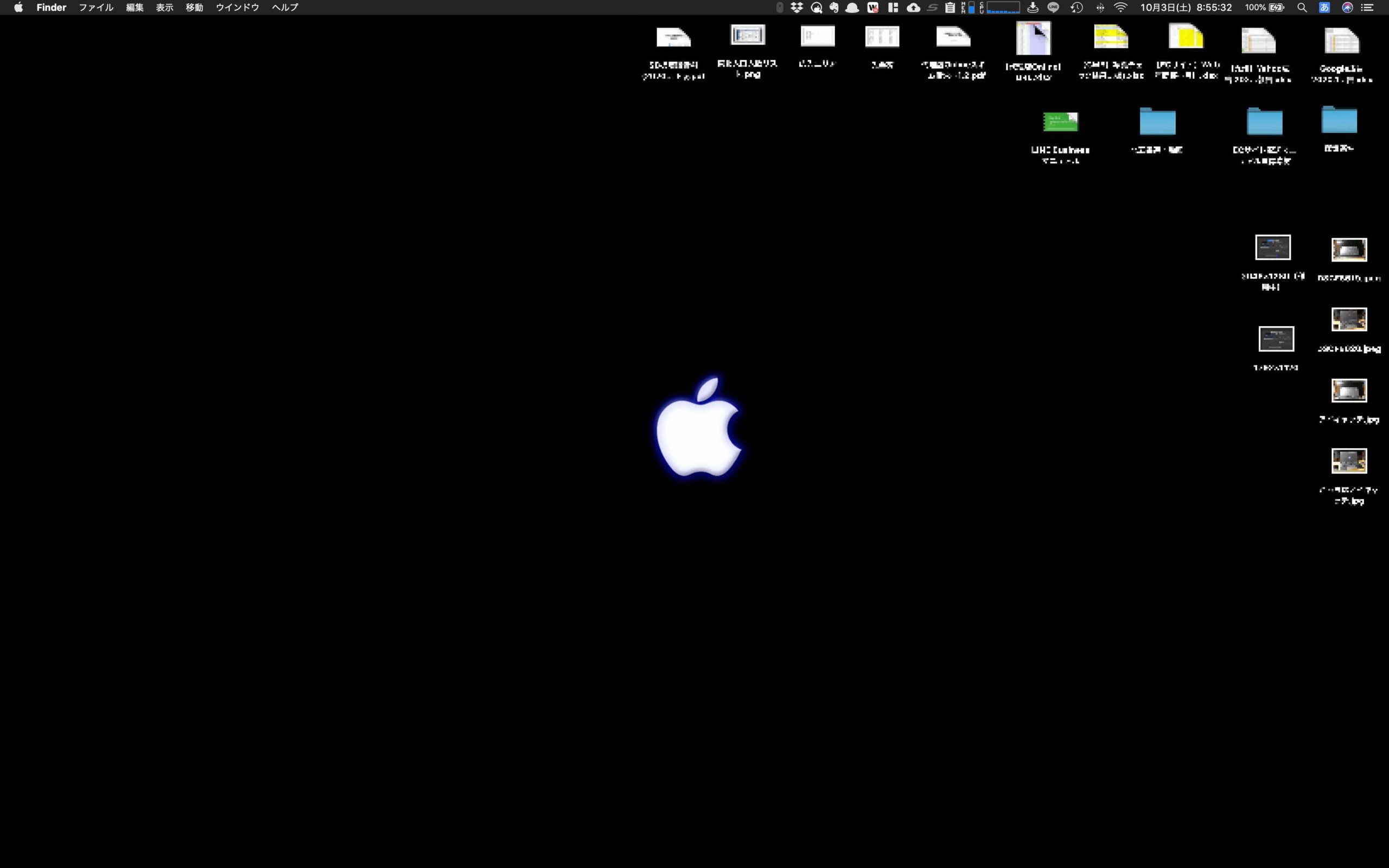Click the grey oval icon before Dropbox
Image resolution: width=1389 pixels, height=868 pixels.
[780, 8]
